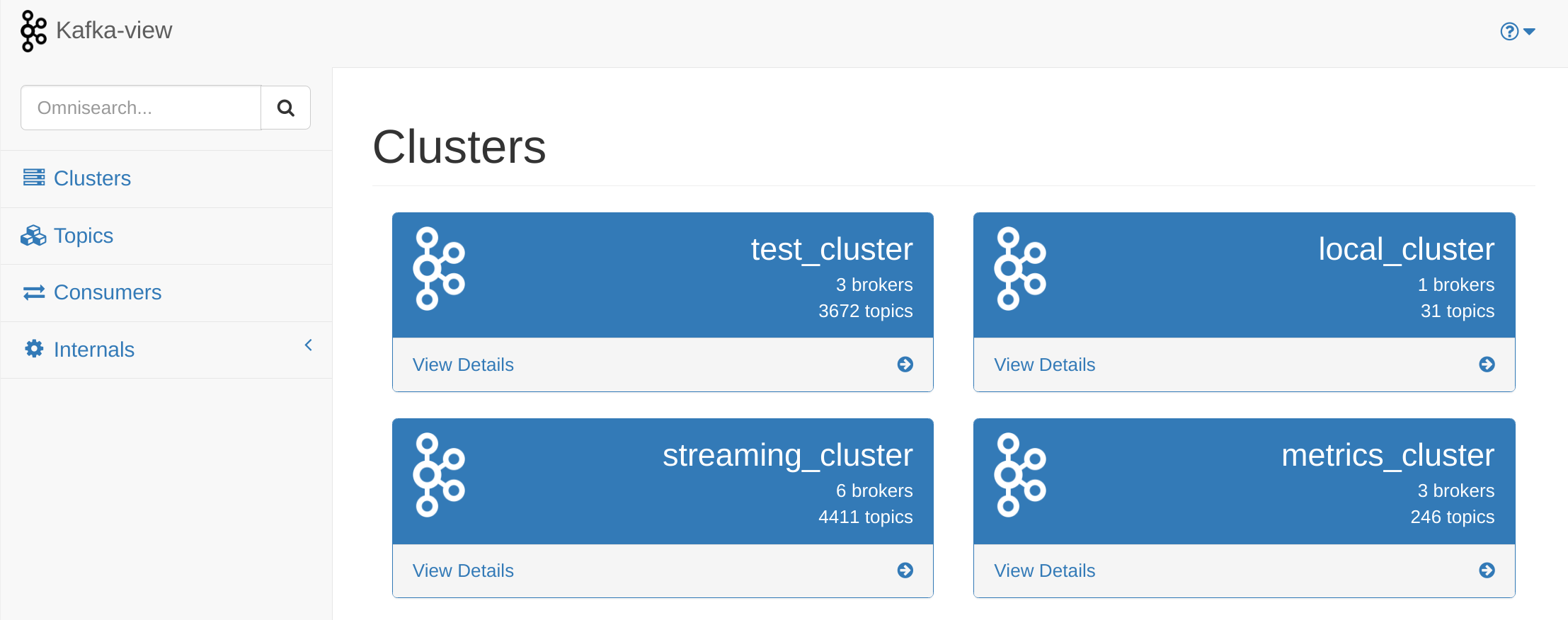Click the Kafka icon on test_cluster card
Screen dimensions: 1568x620
(x=439, y=269)
